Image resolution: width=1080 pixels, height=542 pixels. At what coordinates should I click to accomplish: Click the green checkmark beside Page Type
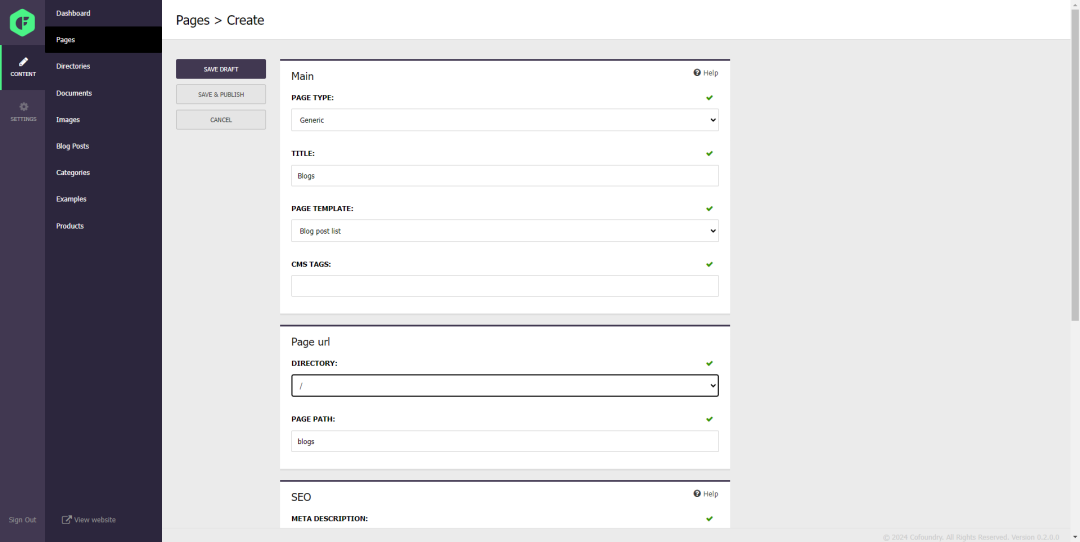point(709,98)
